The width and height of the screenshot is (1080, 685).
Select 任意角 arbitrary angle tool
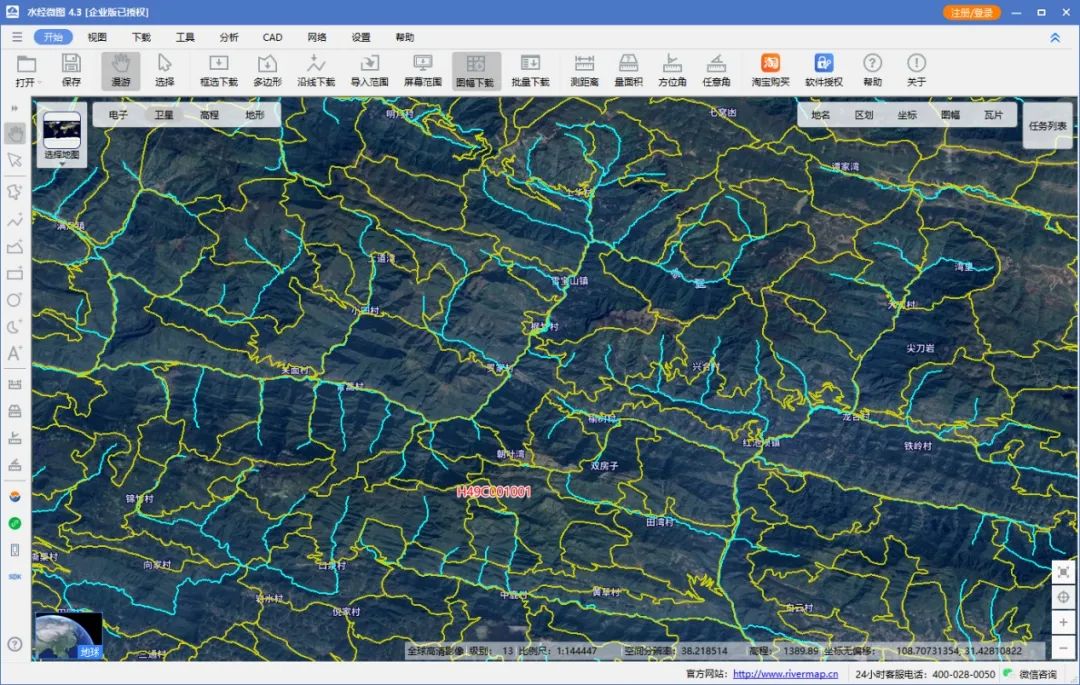[716, 71]
